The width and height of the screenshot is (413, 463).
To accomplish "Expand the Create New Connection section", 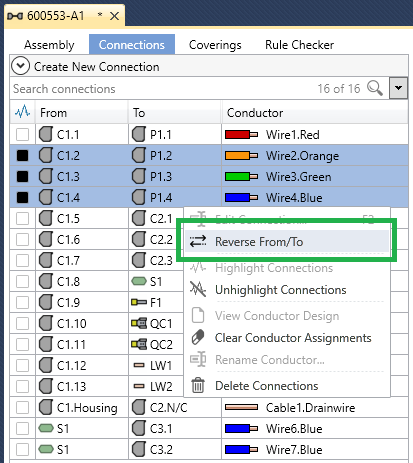I will (x=20, y=66).
